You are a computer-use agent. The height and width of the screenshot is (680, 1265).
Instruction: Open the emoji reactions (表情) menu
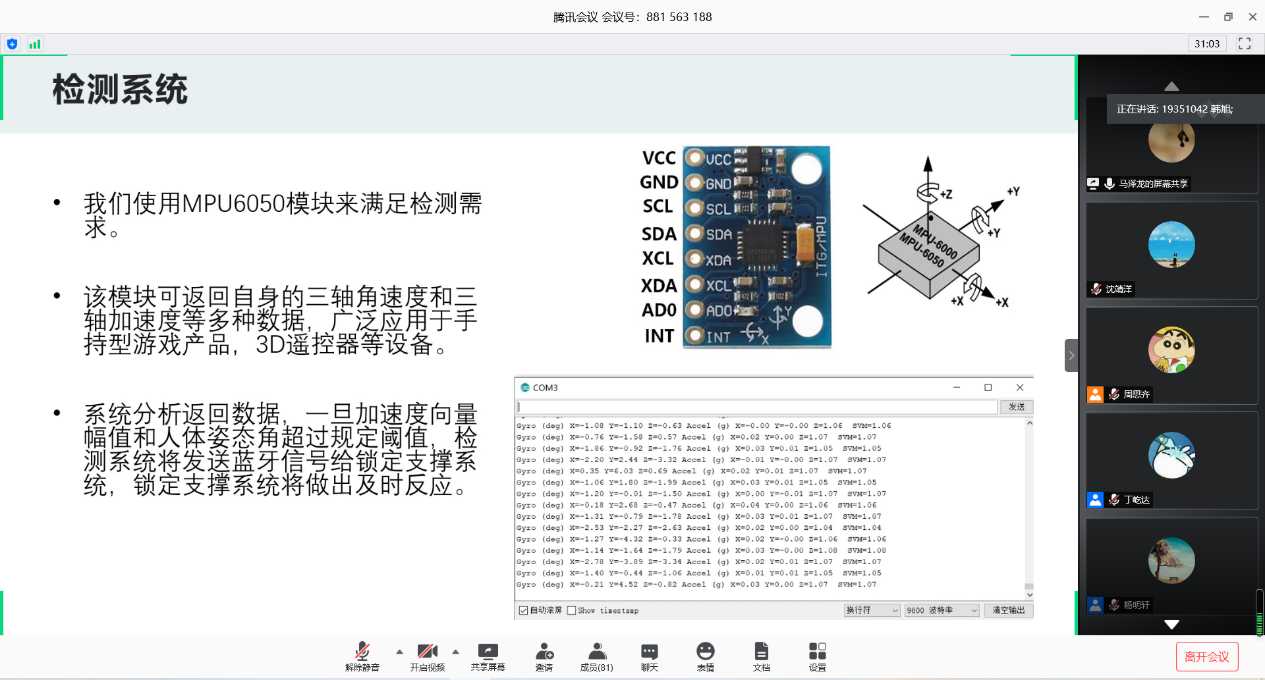[x=706, y=656]
